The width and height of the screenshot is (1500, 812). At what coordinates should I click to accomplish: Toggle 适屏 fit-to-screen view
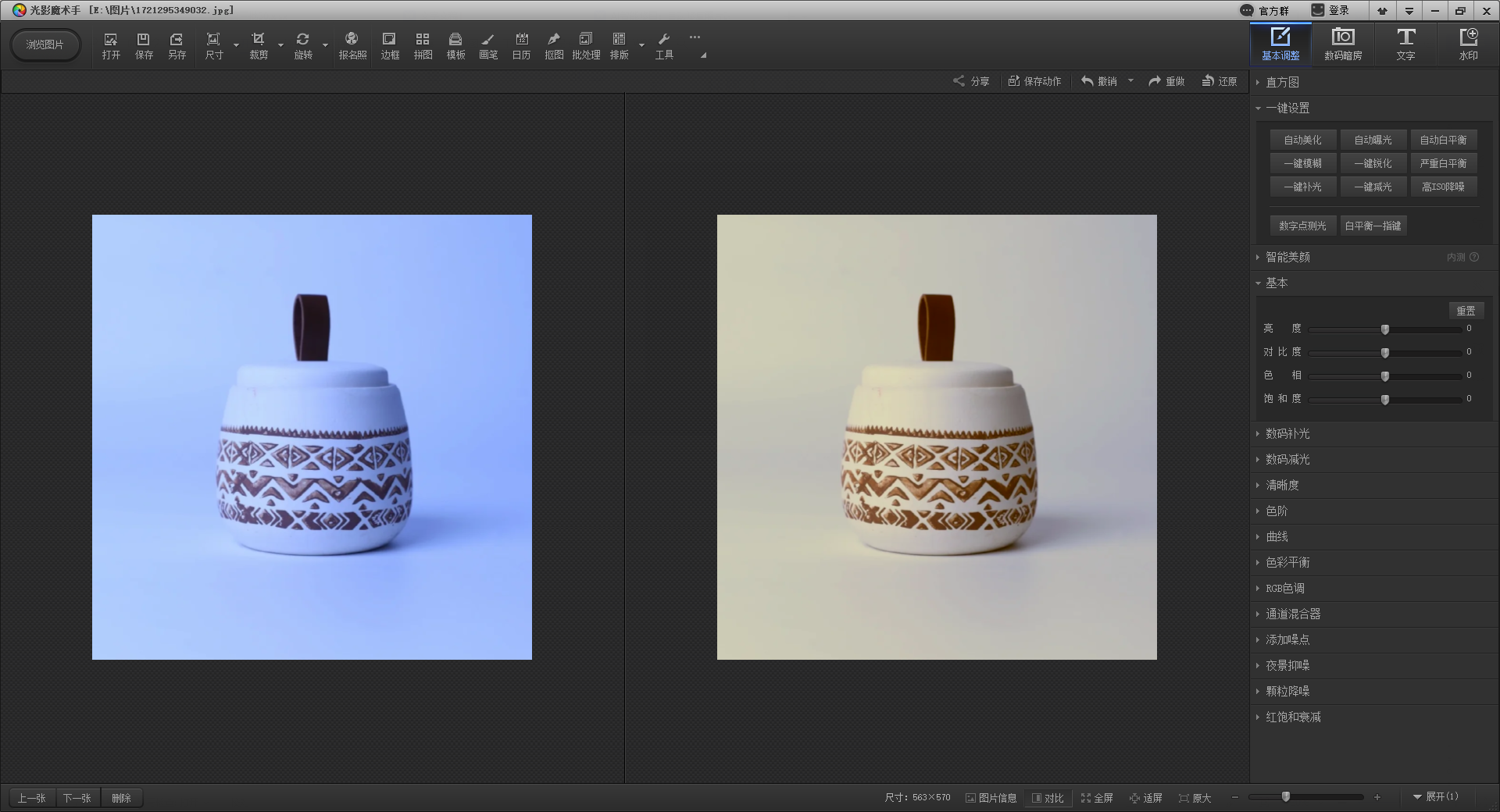(1146, 798)
